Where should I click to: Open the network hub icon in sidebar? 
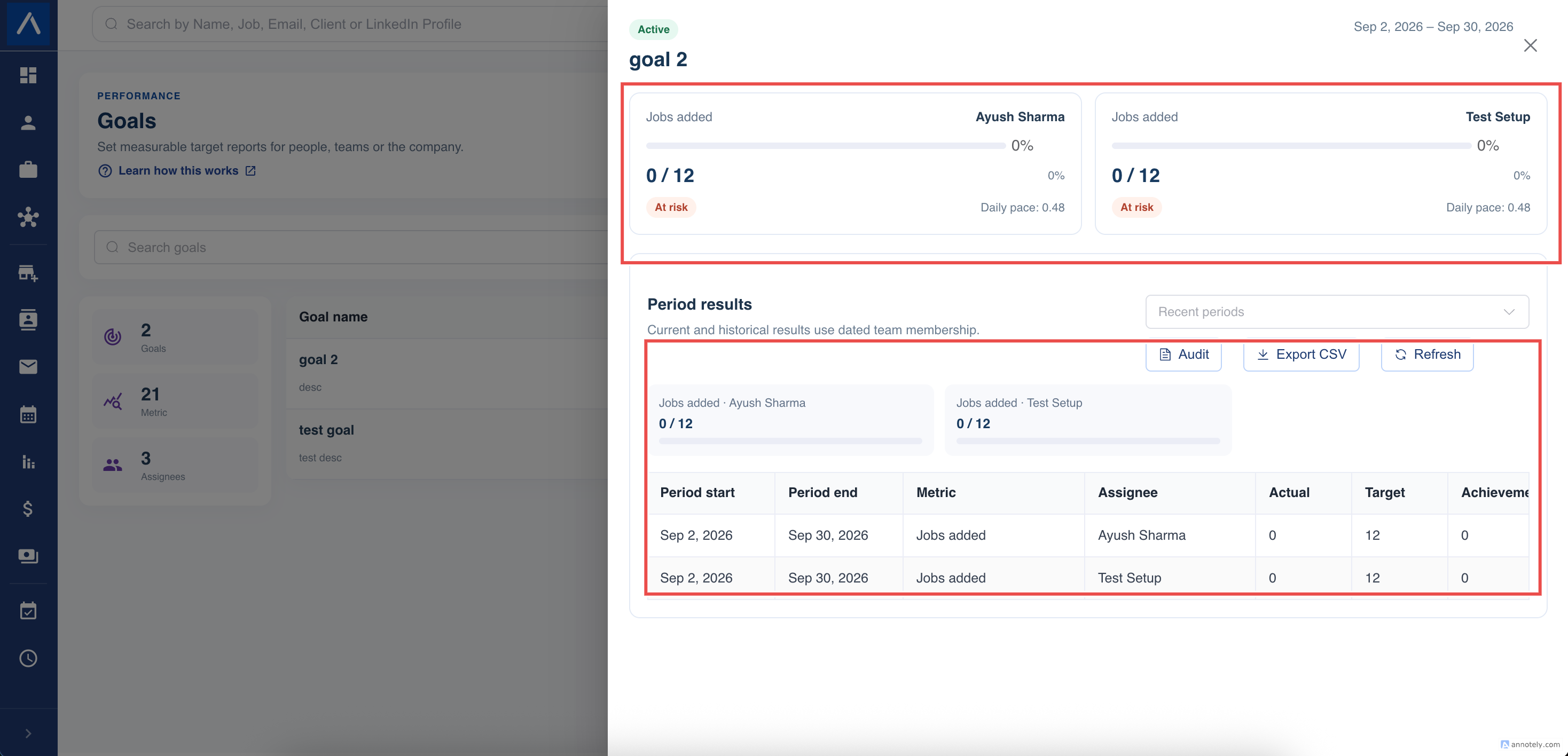(x=28, y=217)
